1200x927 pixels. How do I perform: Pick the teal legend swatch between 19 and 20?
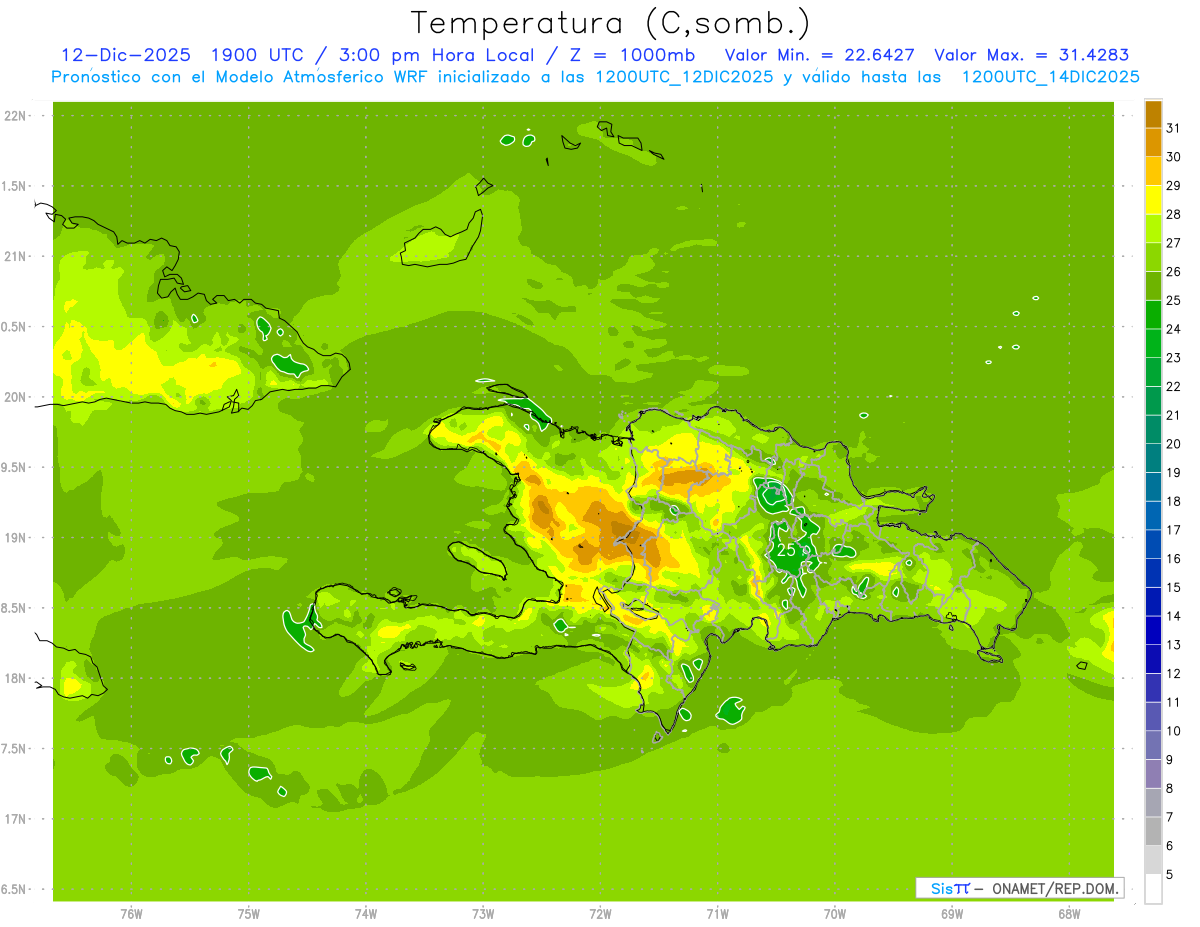[1153, 458]
